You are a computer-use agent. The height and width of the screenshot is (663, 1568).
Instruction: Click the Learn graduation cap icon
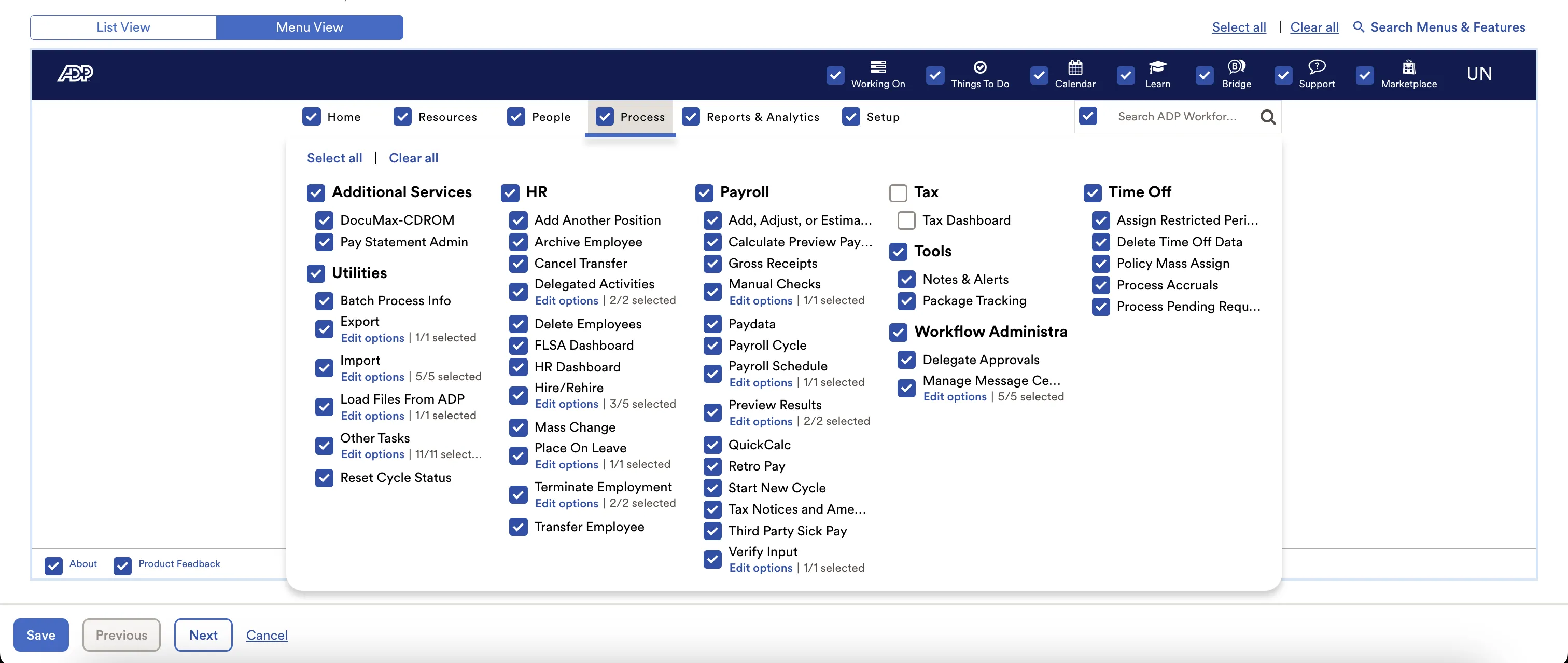coord(1157,67)
